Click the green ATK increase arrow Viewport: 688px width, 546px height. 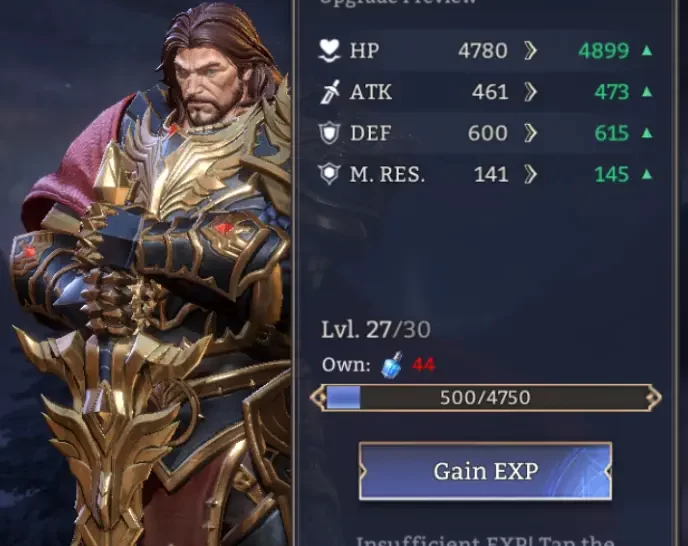647,92
